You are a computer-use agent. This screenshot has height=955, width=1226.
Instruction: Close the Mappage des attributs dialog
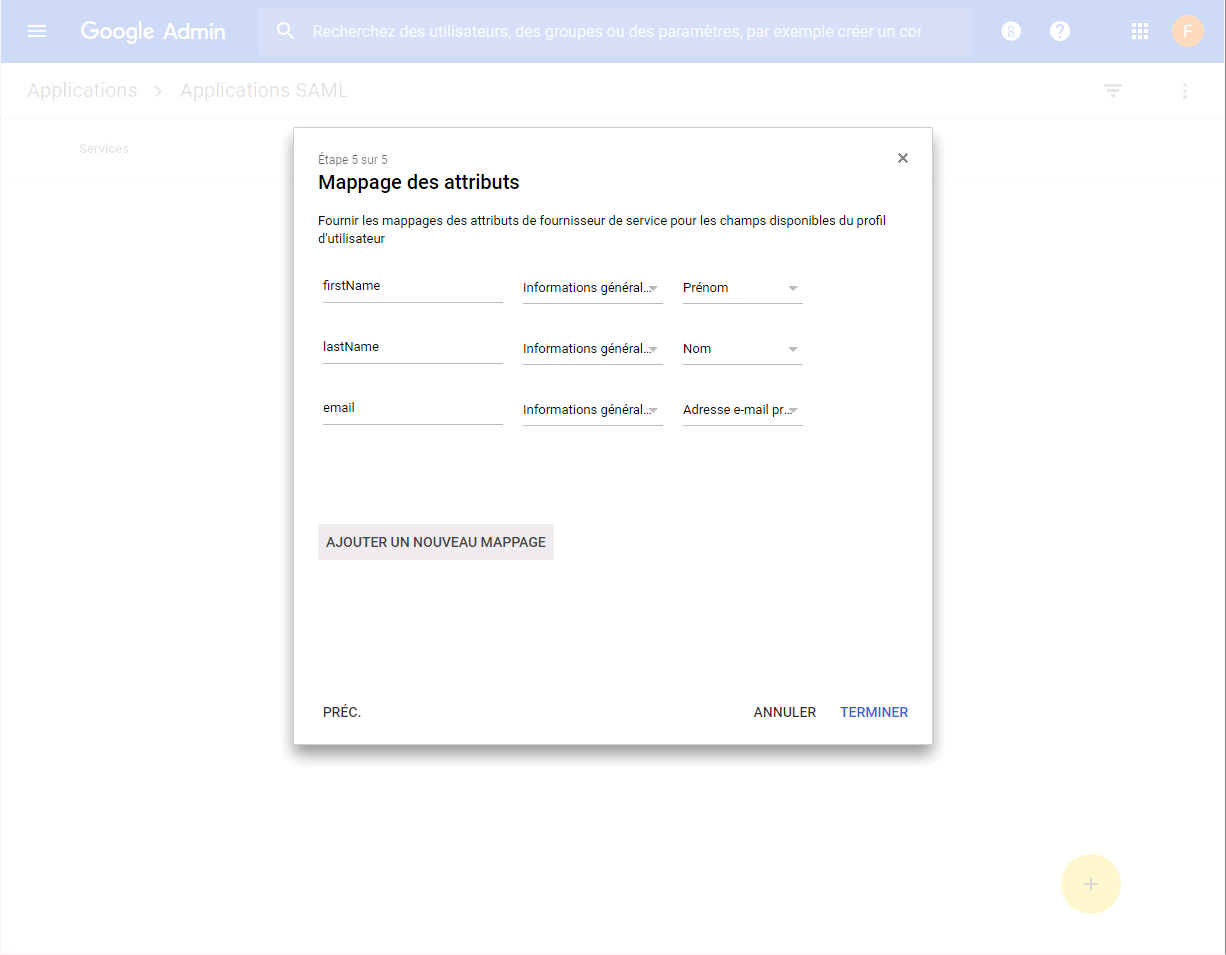click(903, 158)
